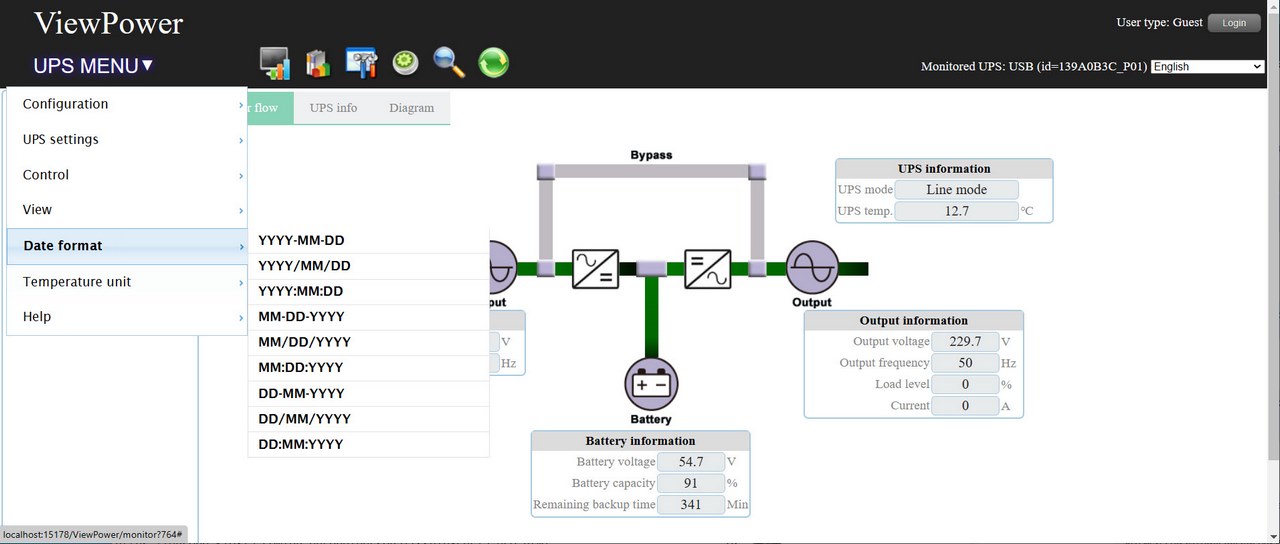Screen dimensions: 1280x544
Task: Click the monitor with bar chart toolbar icon
Action: pyautogui.click(x=274, y=63)
